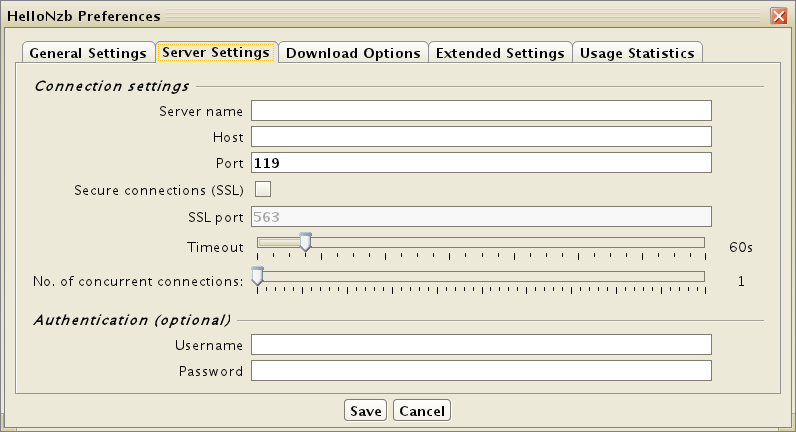Click the concurrent connections value 1
This screenshot has width=796, height=432.
click(x=741, y=281)
